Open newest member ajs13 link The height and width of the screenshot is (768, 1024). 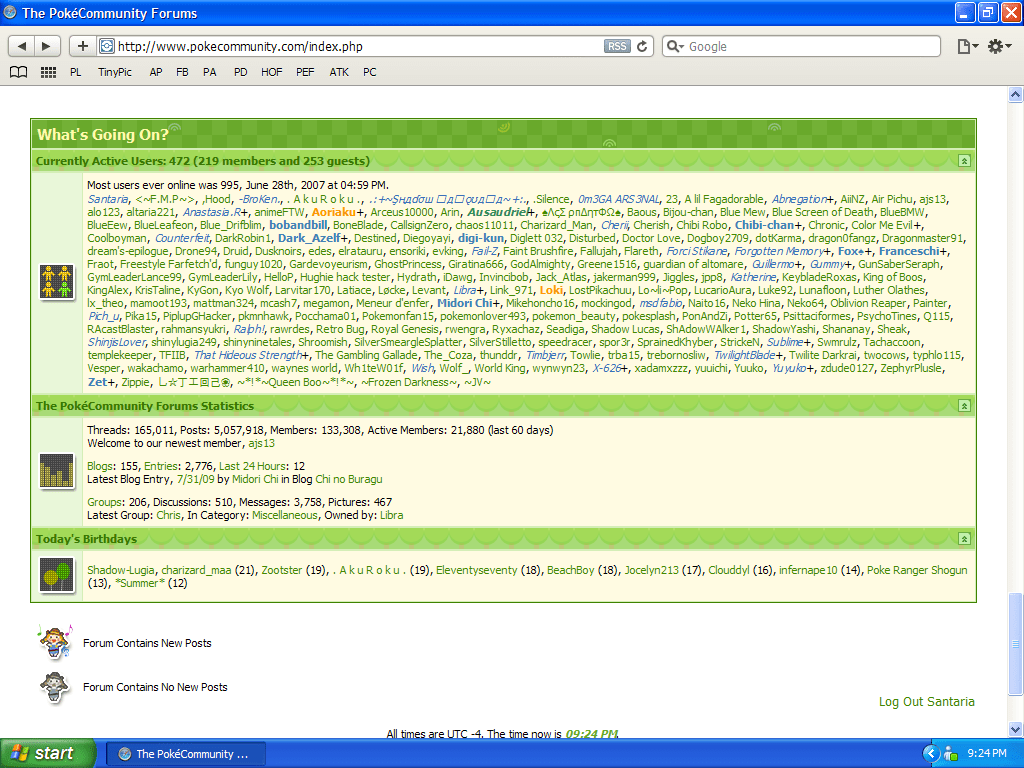tap(262, 443)
